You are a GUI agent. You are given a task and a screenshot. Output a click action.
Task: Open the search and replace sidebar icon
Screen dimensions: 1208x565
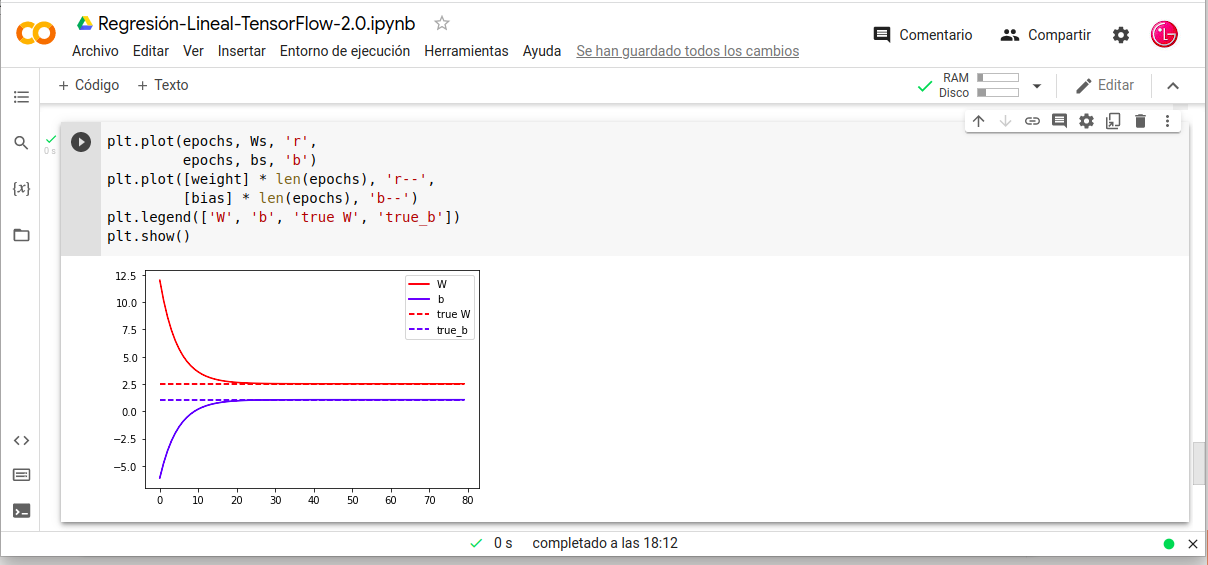click(x=21, y=143)
